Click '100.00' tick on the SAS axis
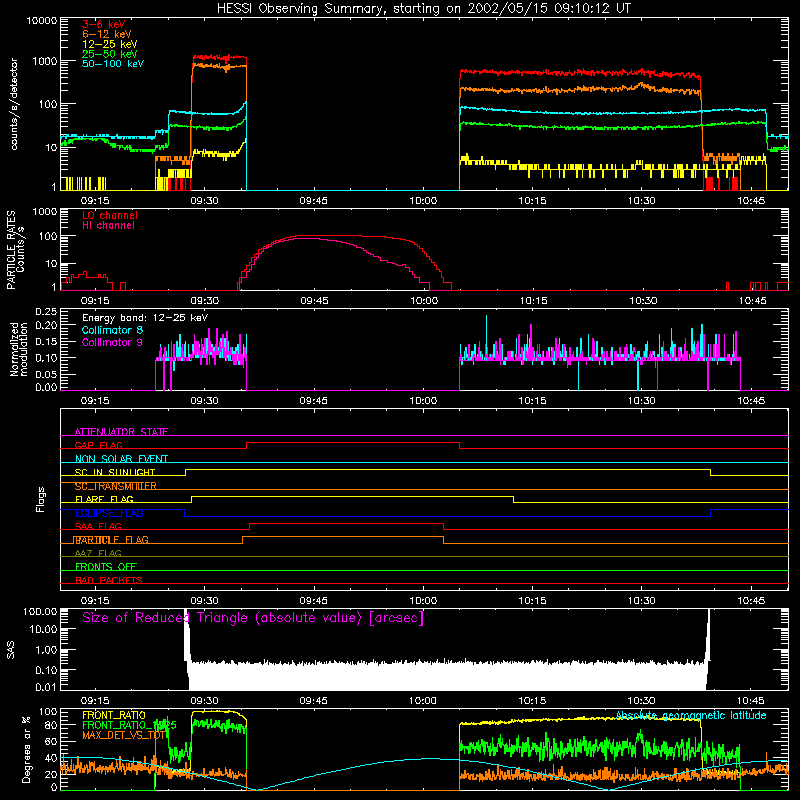 (40, 611)
